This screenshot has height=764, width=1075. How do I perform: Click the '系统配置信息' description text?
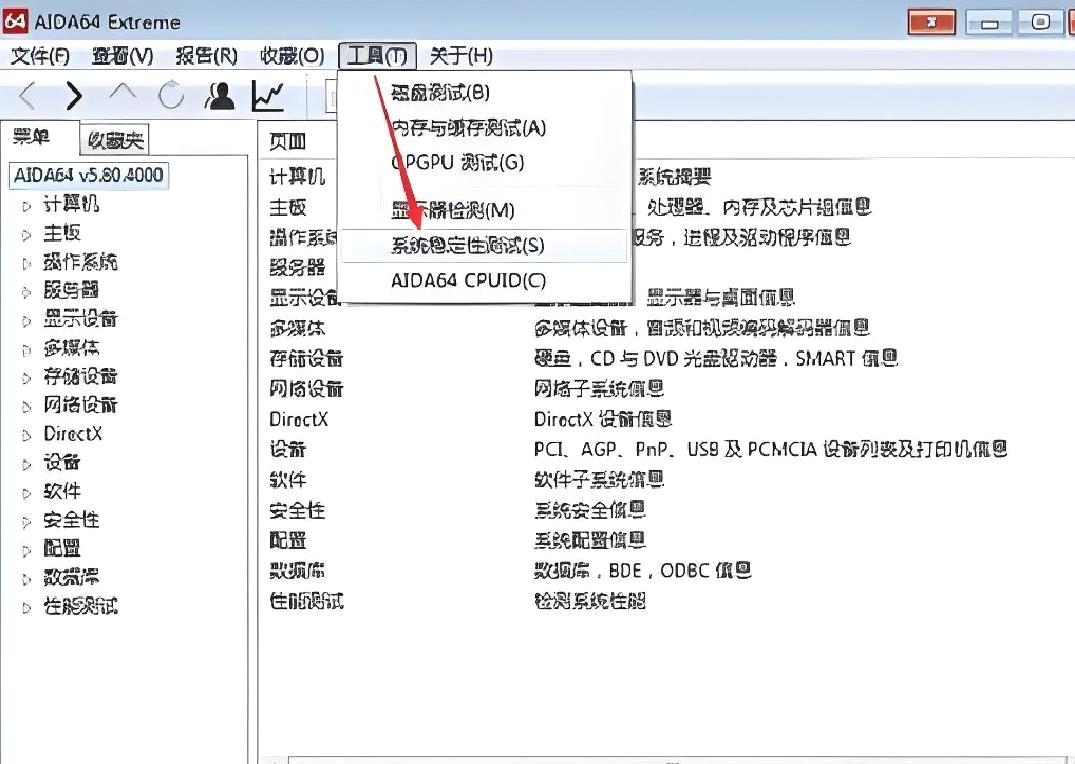click(590, 540)
